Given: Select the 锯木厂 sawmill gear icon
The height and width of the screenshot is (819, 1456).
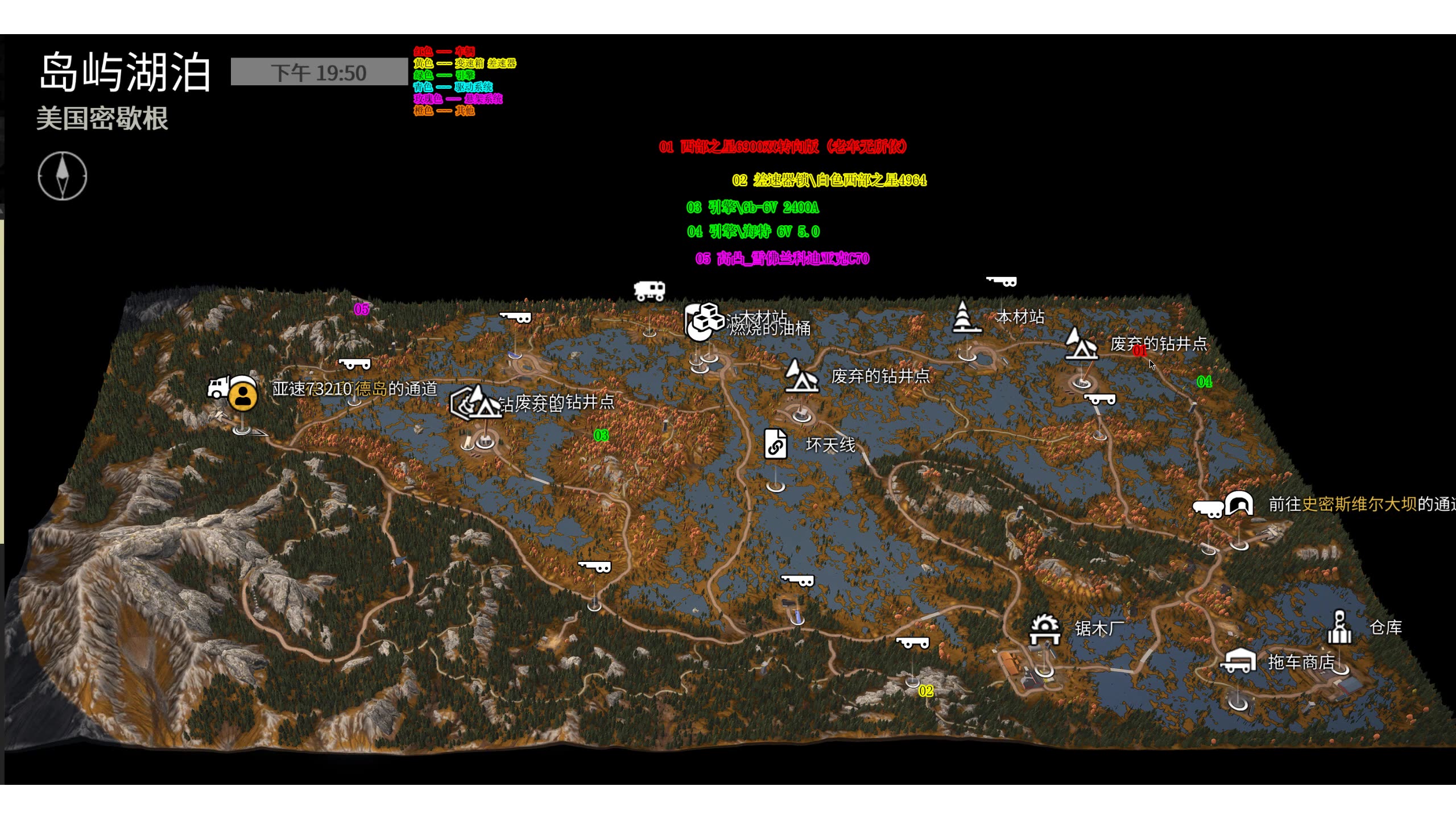Looking at the screenshot, I should coord(1045,630).
